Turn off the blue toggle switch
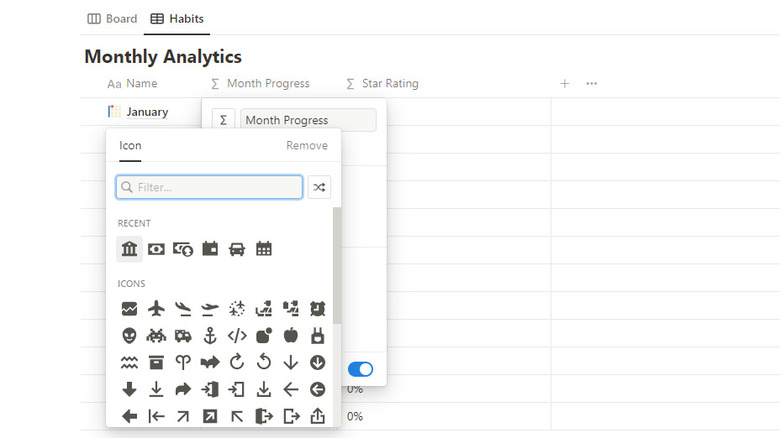780x438 pixels. click(361, 369)
